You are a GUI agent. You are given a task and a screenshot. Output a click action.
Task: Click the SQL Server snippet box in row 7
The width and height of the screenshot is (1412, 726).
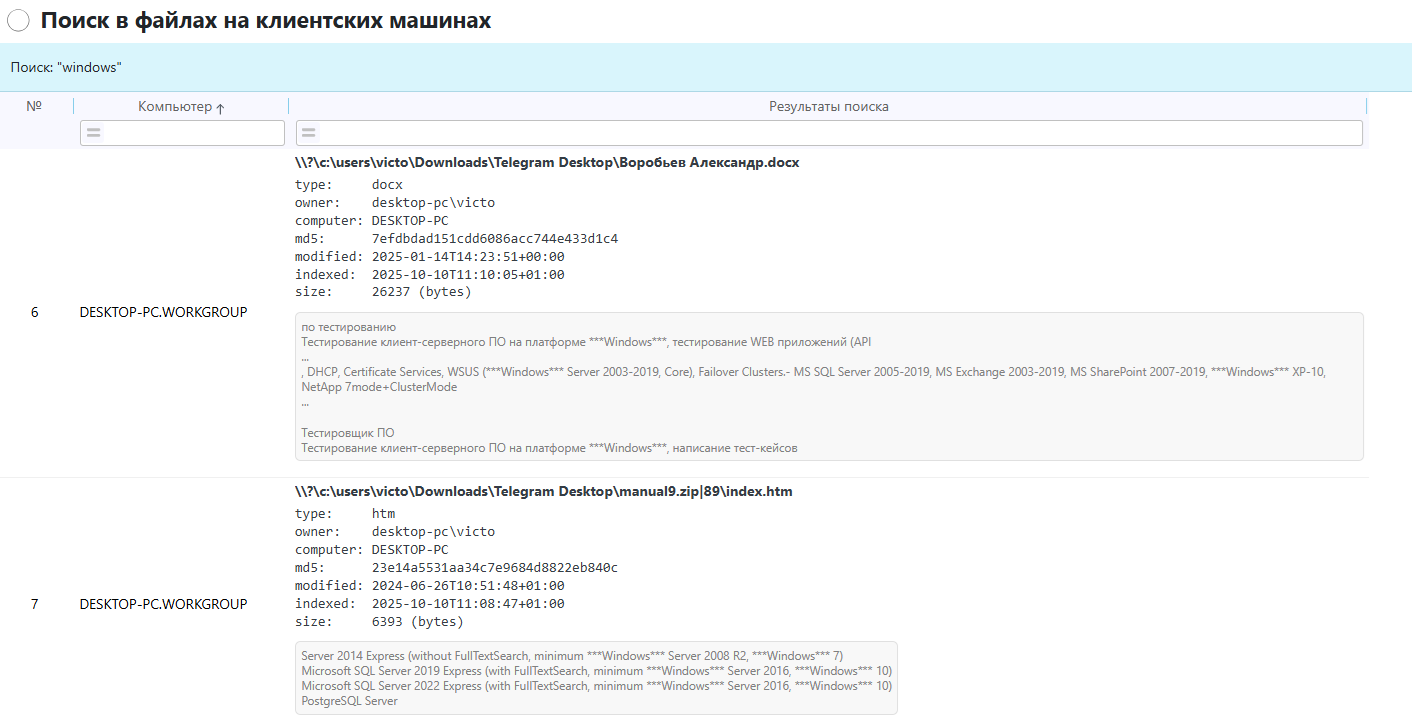click(x=596, y=678)
